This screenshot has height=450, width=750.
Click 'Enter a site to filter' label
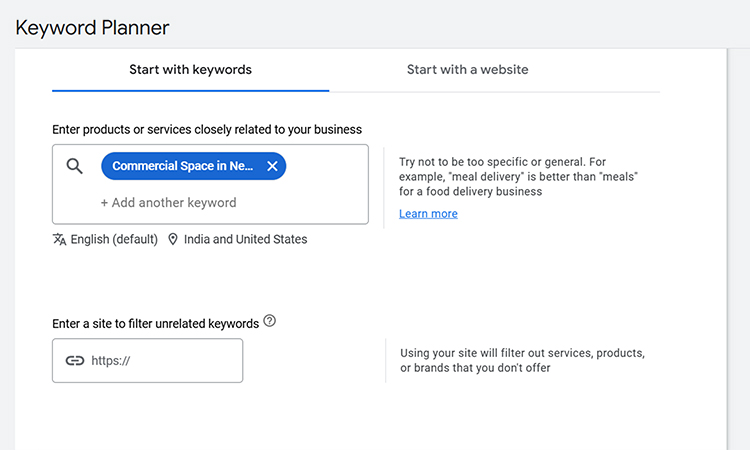(x=155, y=324)
